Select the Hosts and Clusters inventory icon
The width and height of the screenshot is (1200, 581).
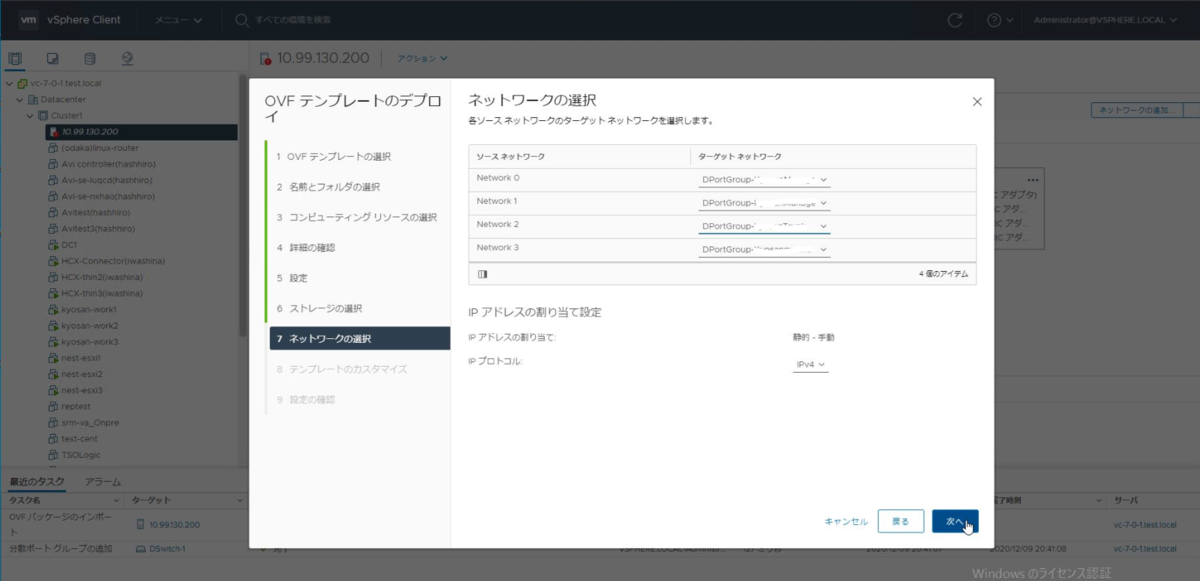(15, 58)
